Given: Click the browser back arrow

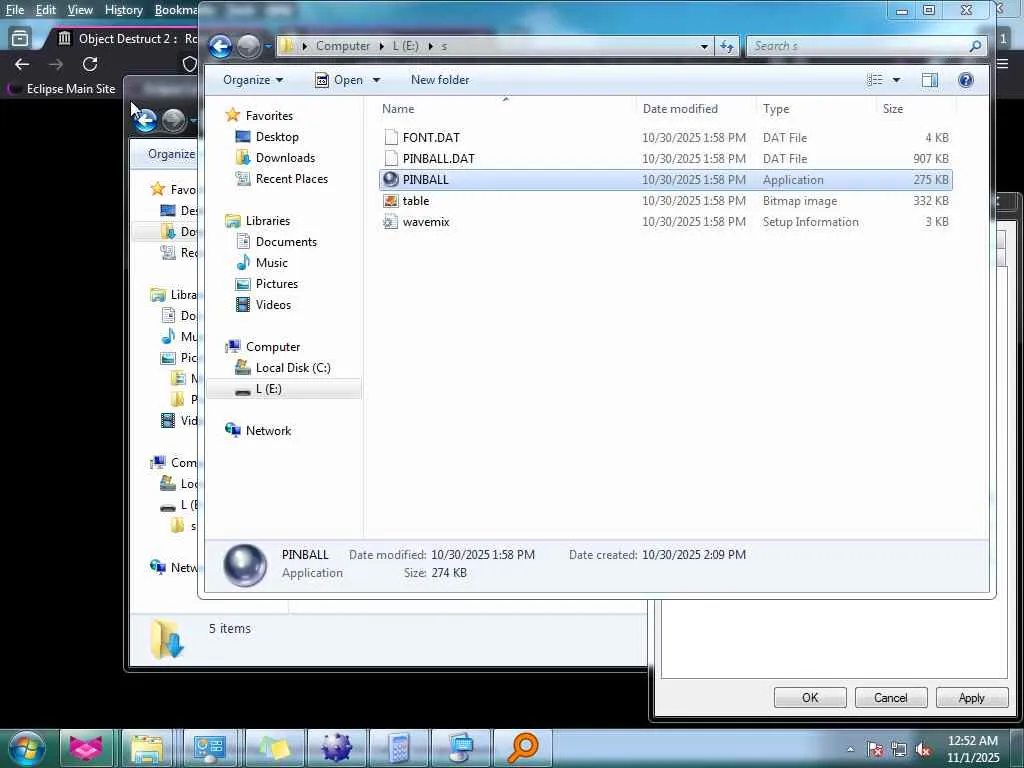Looking at the screenshot, I should [22, 64].
